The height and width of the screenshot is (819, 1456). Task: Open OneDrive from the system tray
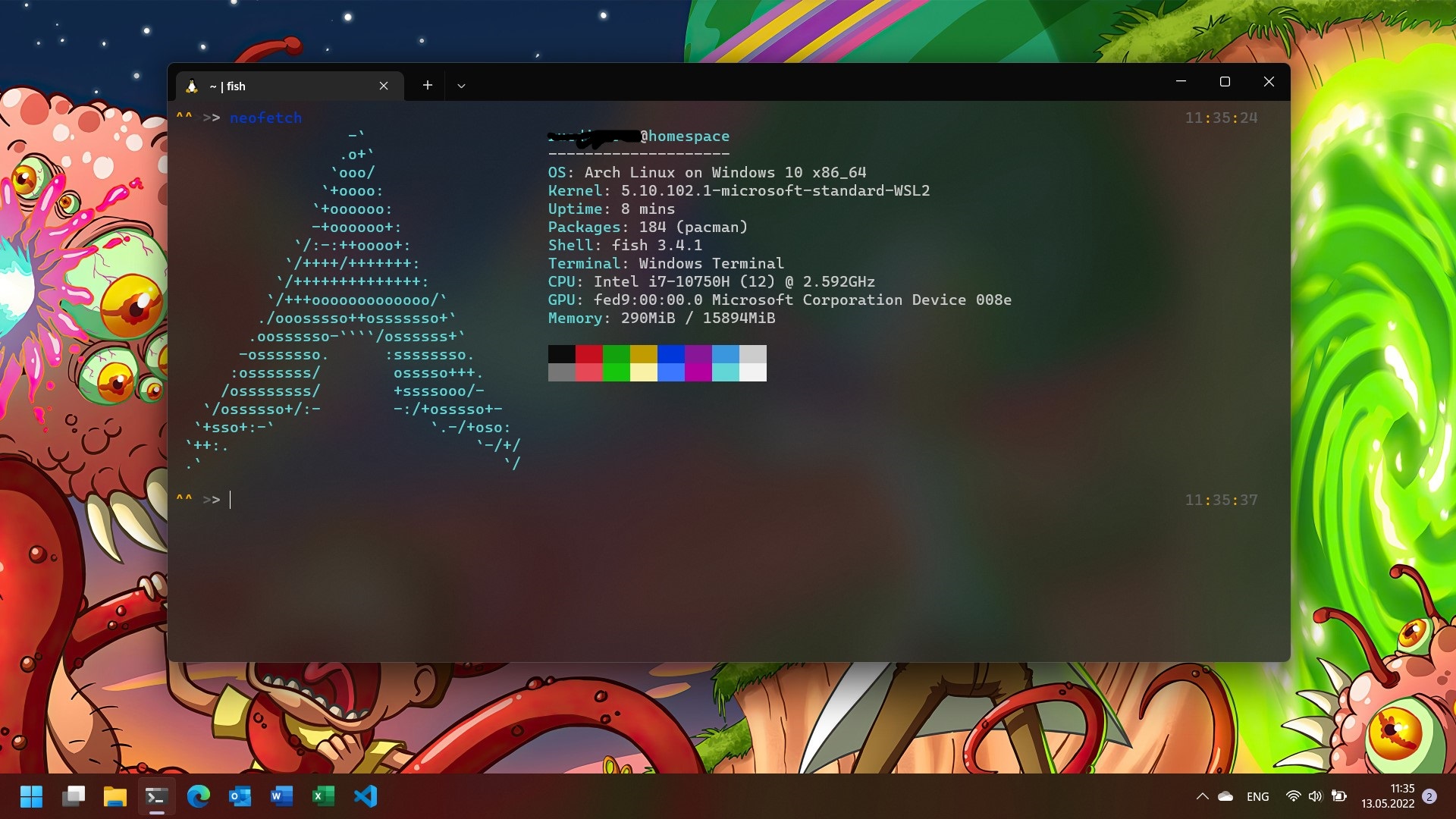click(1225, 796)
